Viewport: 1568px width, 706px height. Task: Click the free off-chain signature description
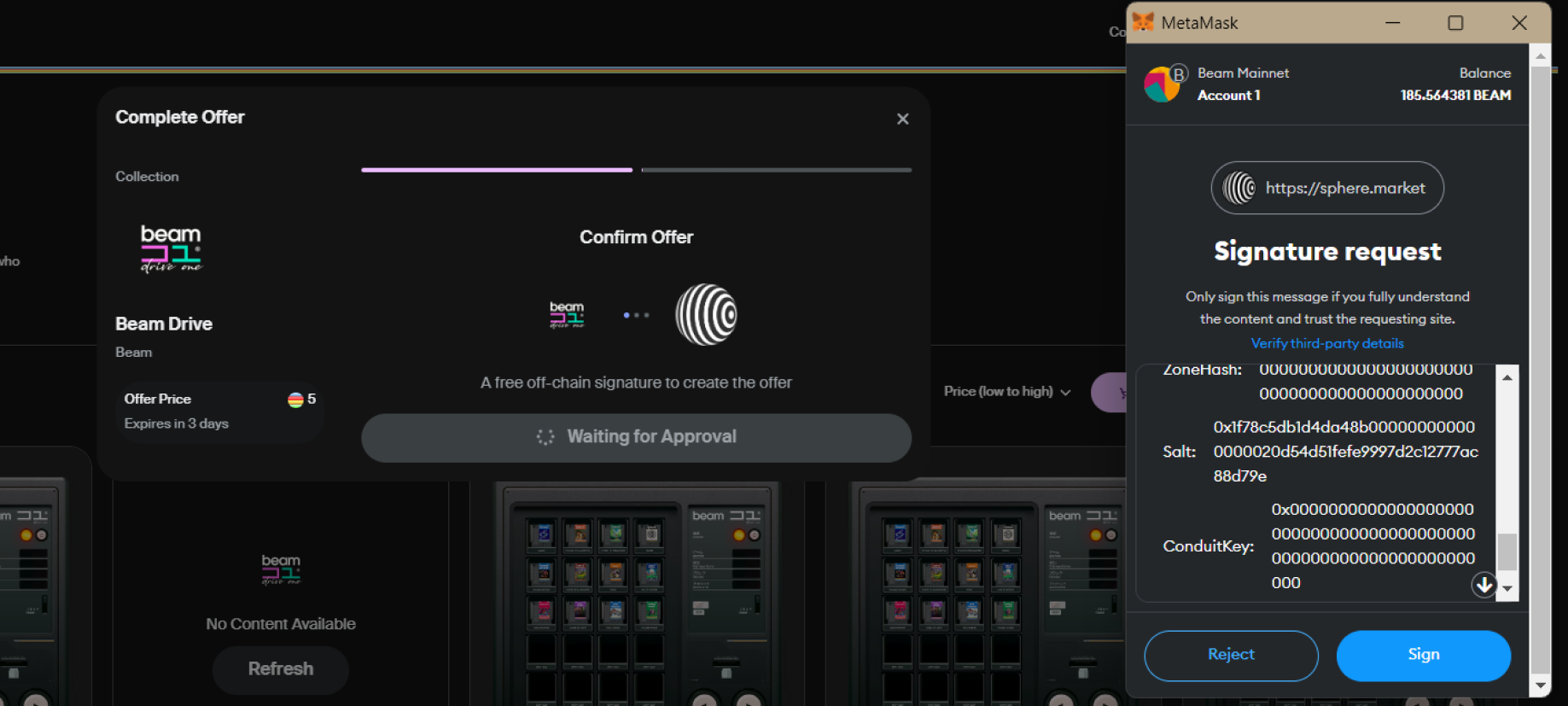636,383
